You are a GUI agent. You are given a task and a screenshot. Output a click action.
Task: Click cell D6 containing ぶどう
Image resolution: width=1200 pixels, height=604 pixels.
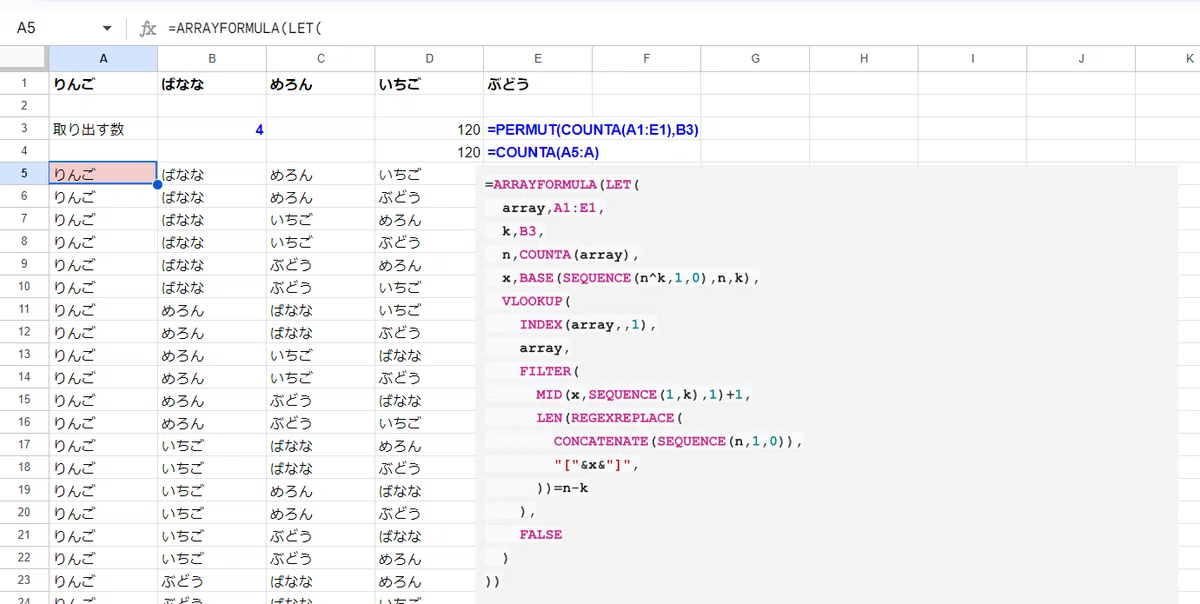click(429, 197)
